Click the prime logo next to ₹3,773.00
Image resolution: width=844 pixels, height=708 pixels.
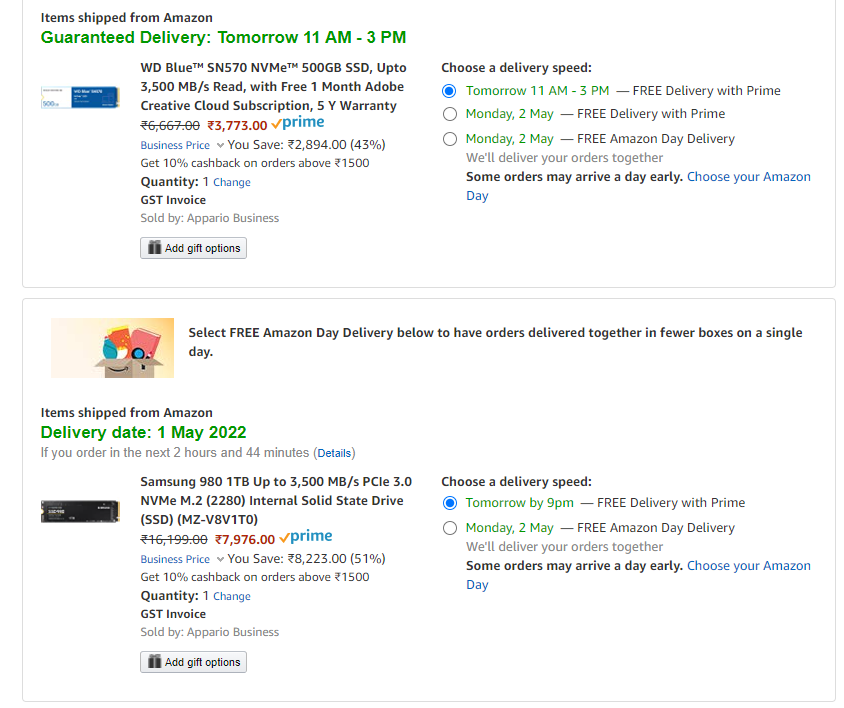[x=298, y=123]
